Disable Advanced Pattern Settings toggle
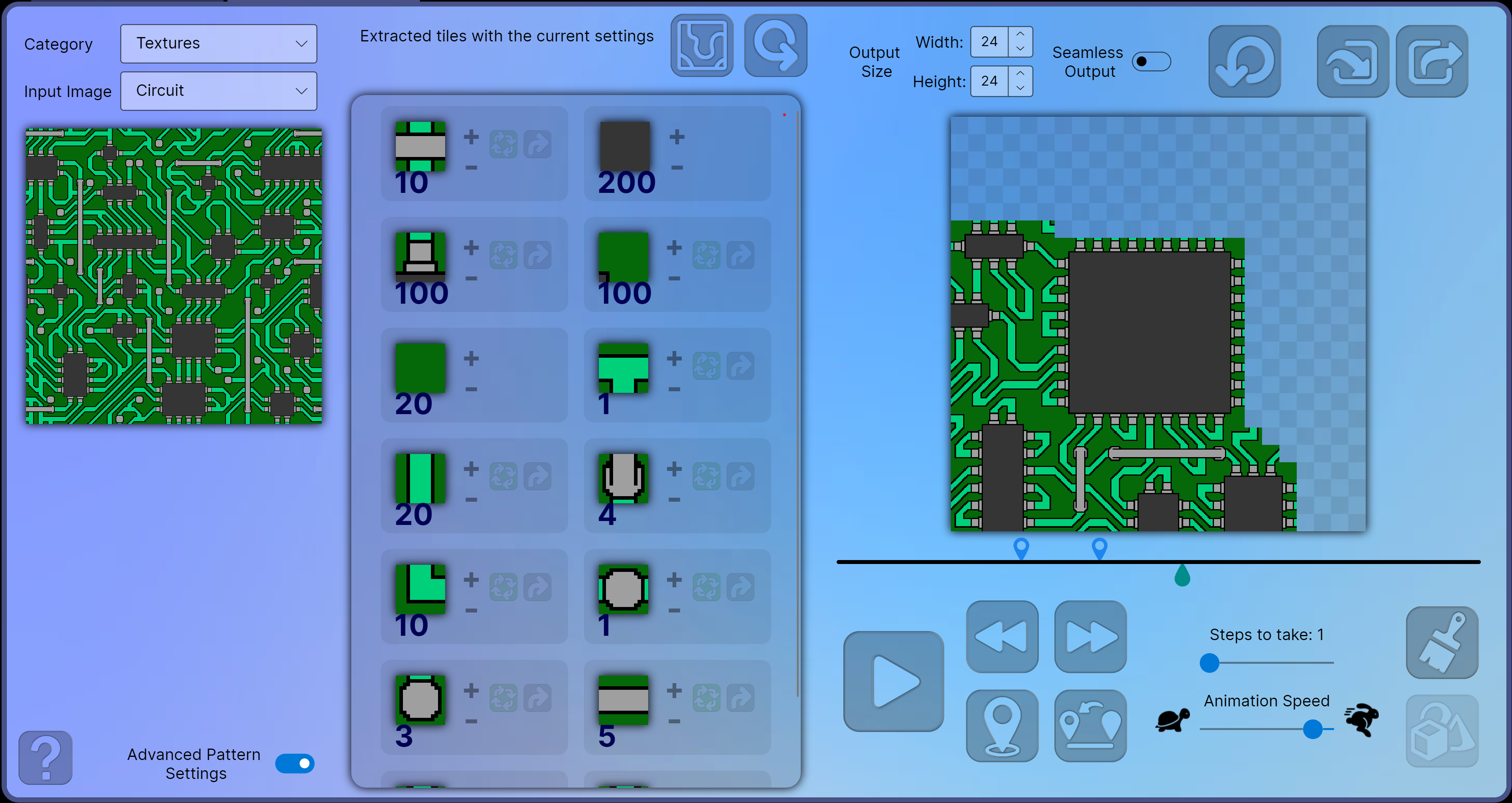Image resolution: width=1512 pixels, height=803 pixels. 295,763
